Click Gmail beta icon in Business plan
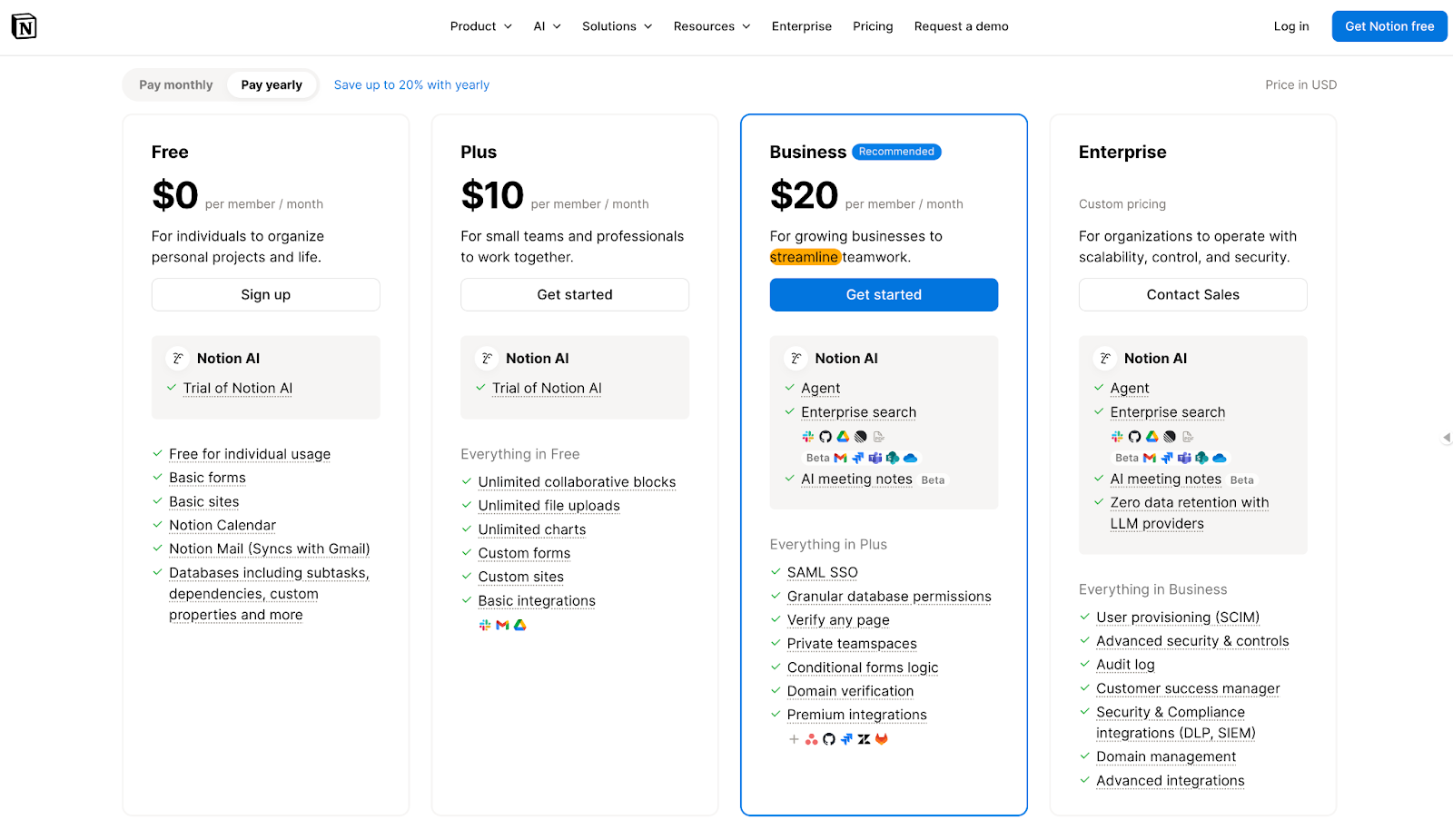 pyautogui.click(x=840, y=458)
